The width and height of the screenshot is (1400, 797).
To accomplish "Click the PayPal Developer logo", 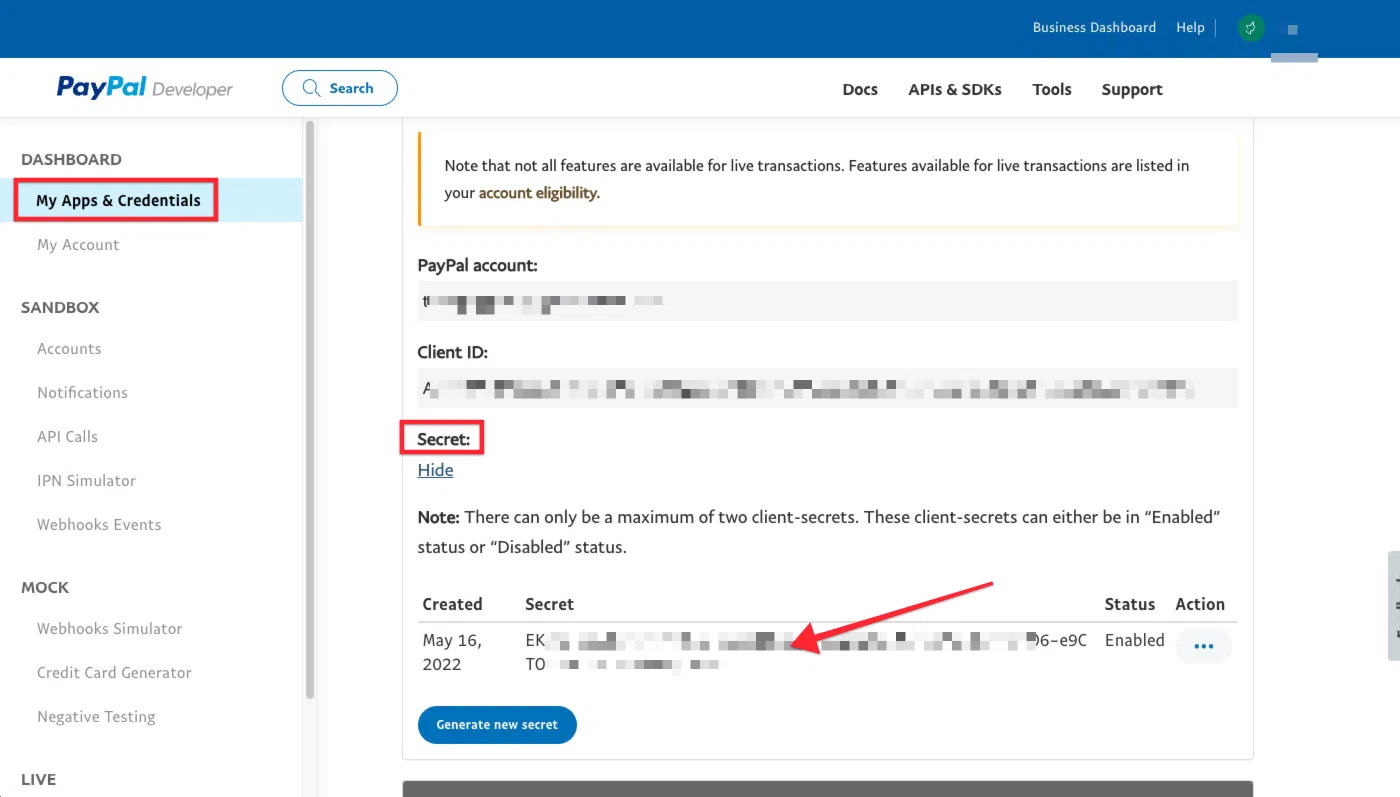I will point(144,88).
